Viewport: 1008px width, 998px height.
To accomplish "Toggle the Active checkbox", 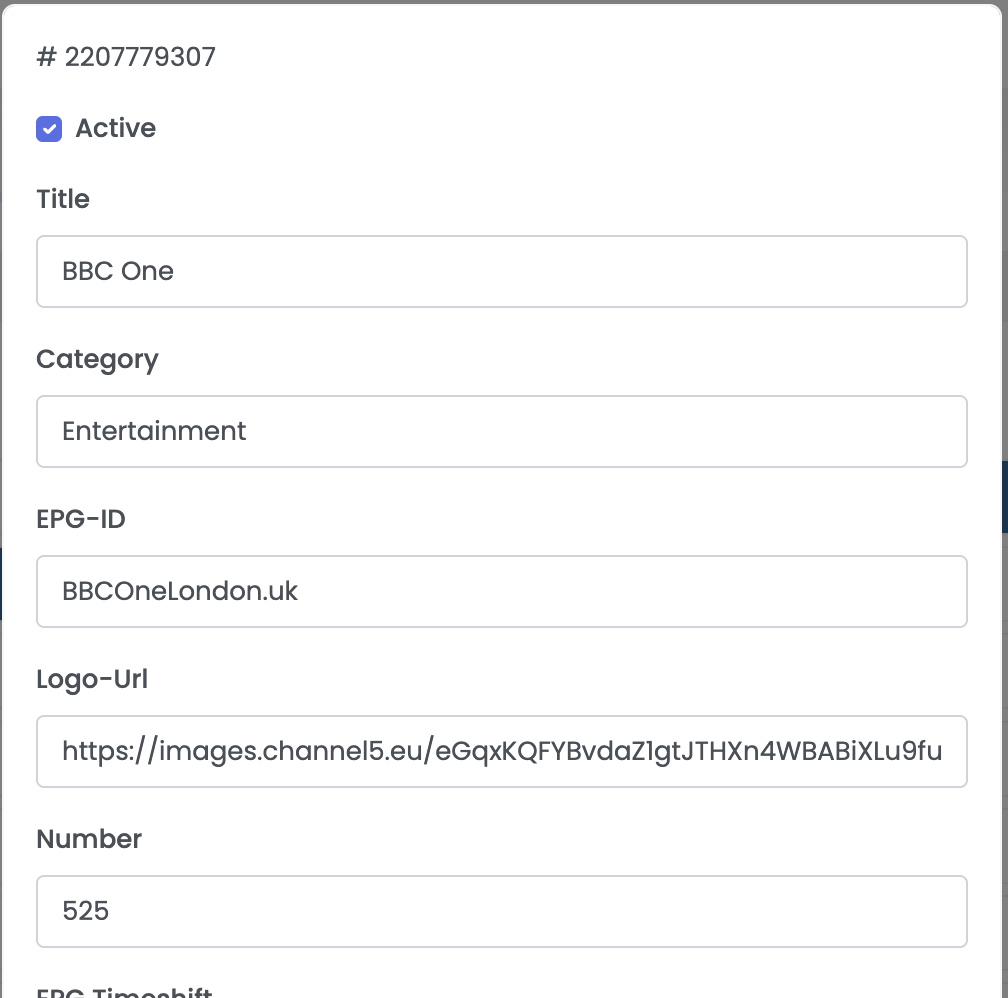I will [49, 129].
